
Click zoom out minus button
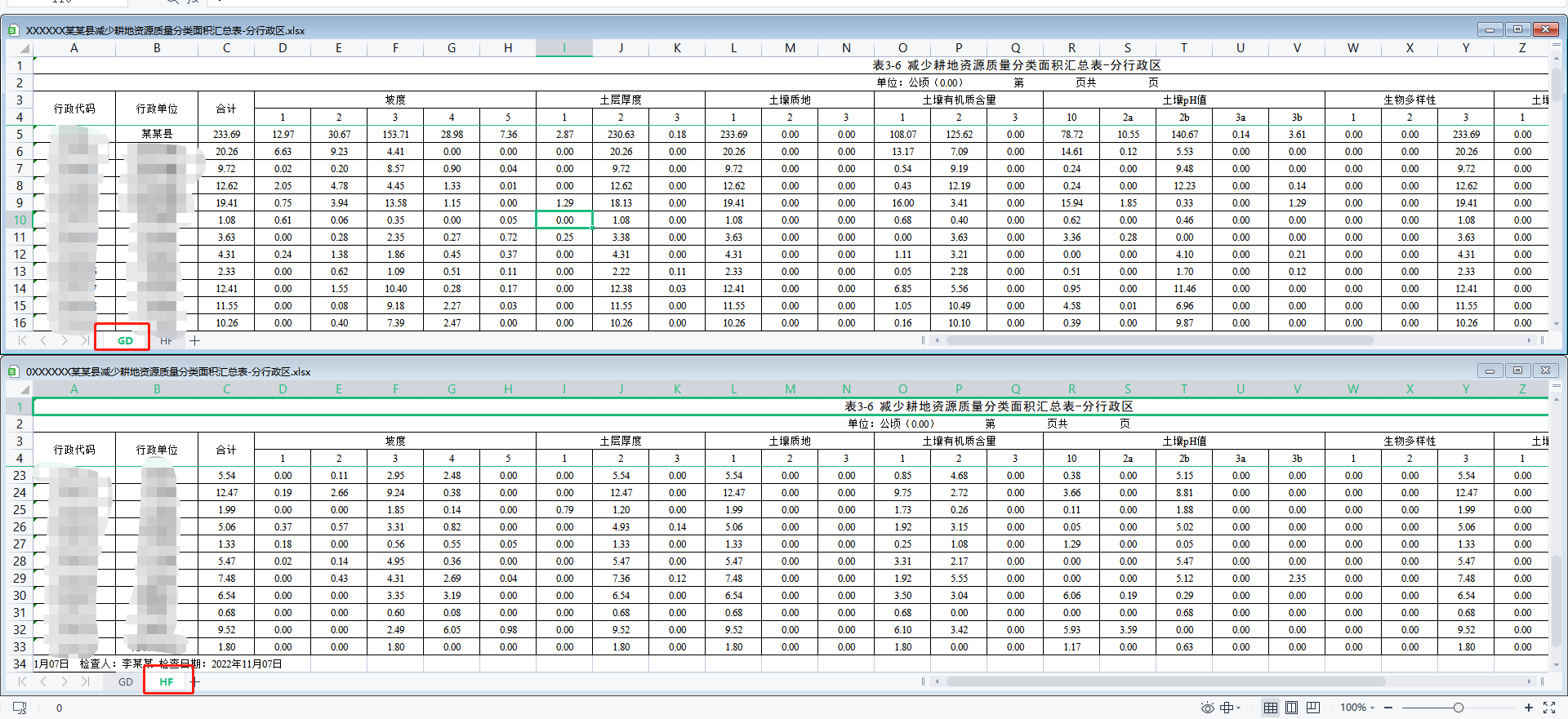click(x=1388, y=708)
